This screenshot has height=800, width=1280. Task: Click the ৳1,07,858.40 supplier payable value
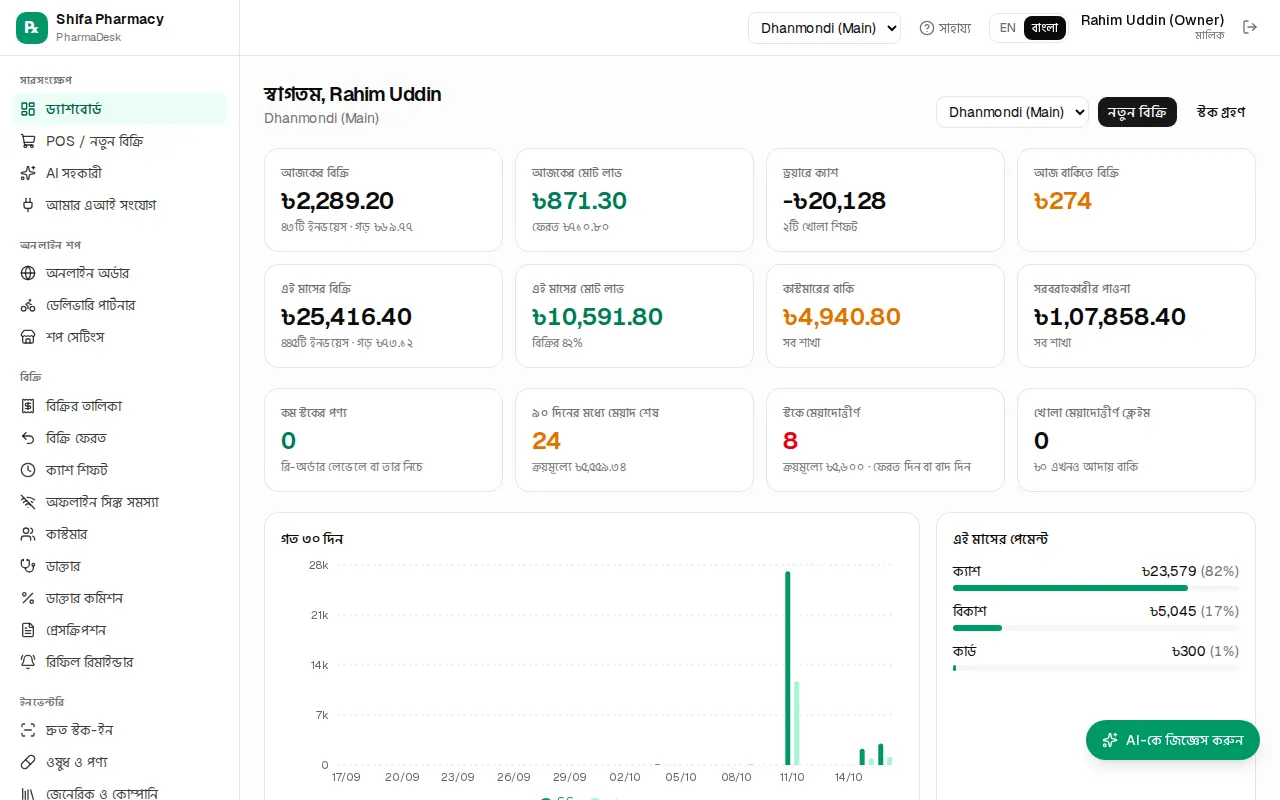(x=1110, y=317)
